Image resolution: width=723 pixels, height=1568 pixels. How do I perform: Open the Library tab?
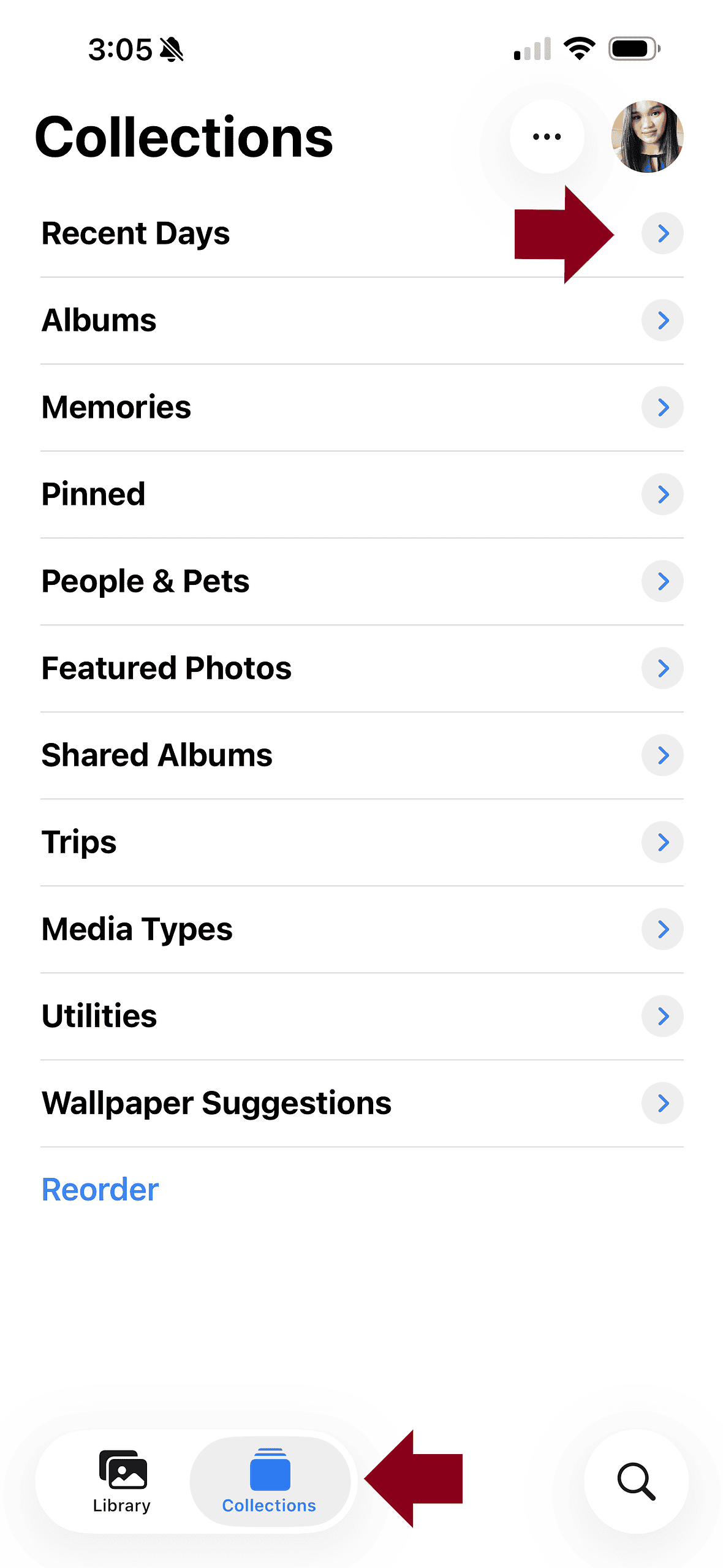pos(121,1481)
